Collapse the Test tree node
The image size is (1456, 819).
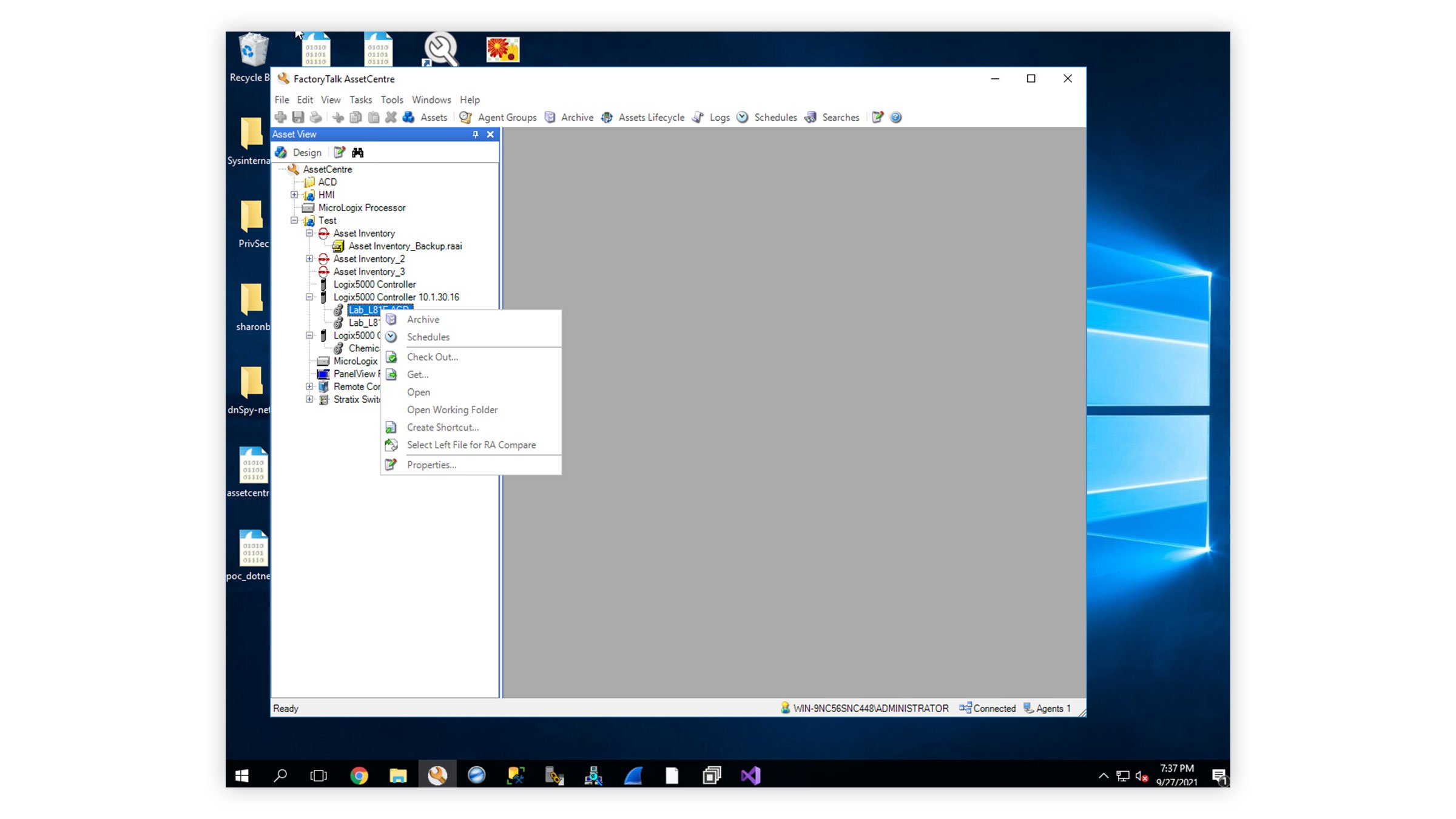click(x=294, y=220)
